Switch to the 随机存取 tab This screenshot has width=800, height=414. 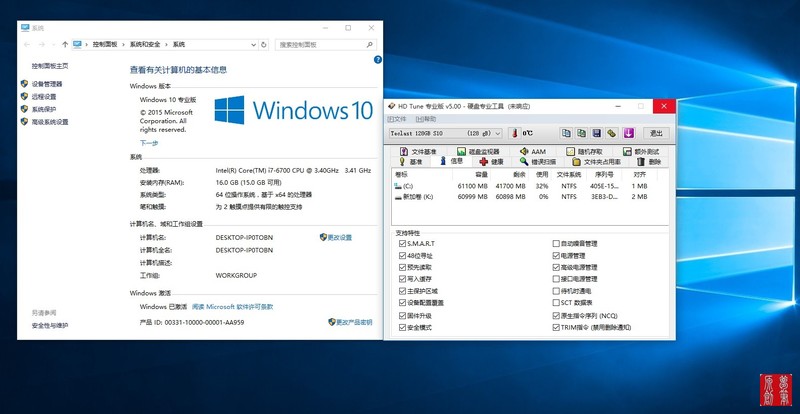(585, 152)
